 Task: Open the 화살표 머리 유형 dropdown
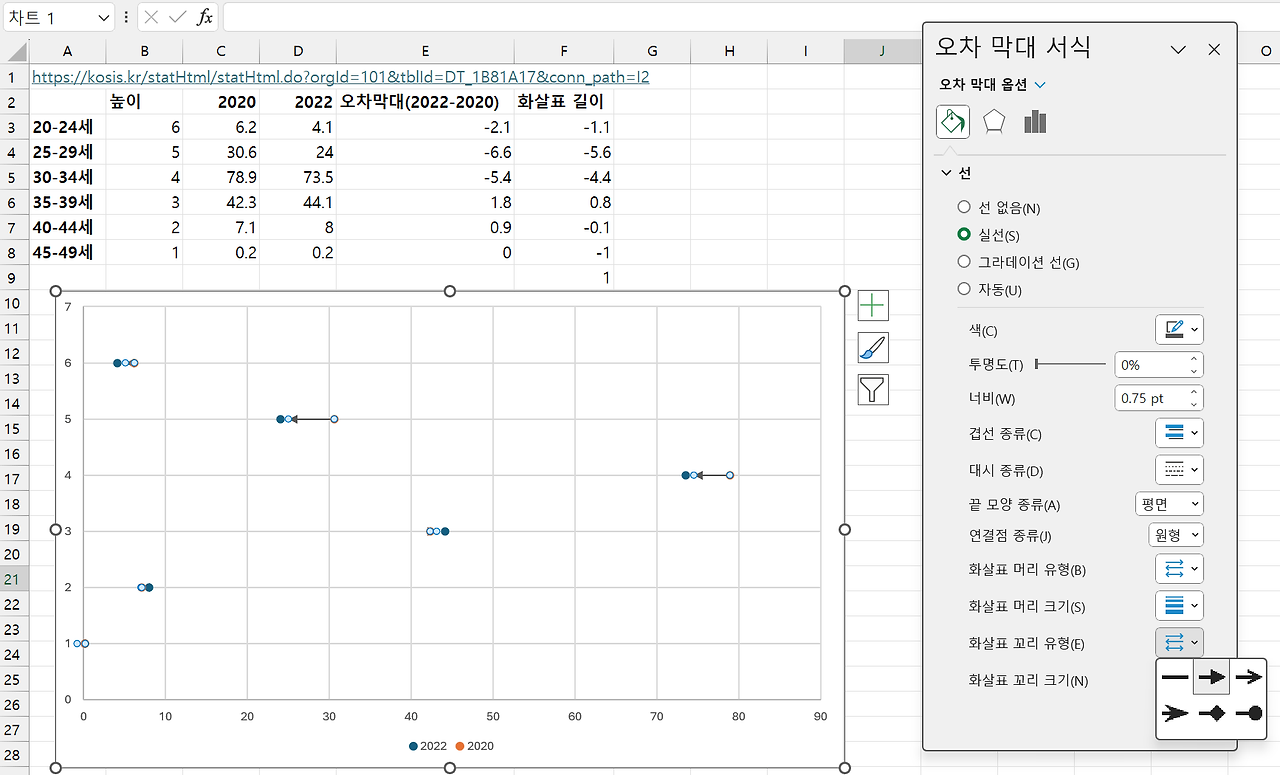pyautogui.click(x=1179, y=569)
